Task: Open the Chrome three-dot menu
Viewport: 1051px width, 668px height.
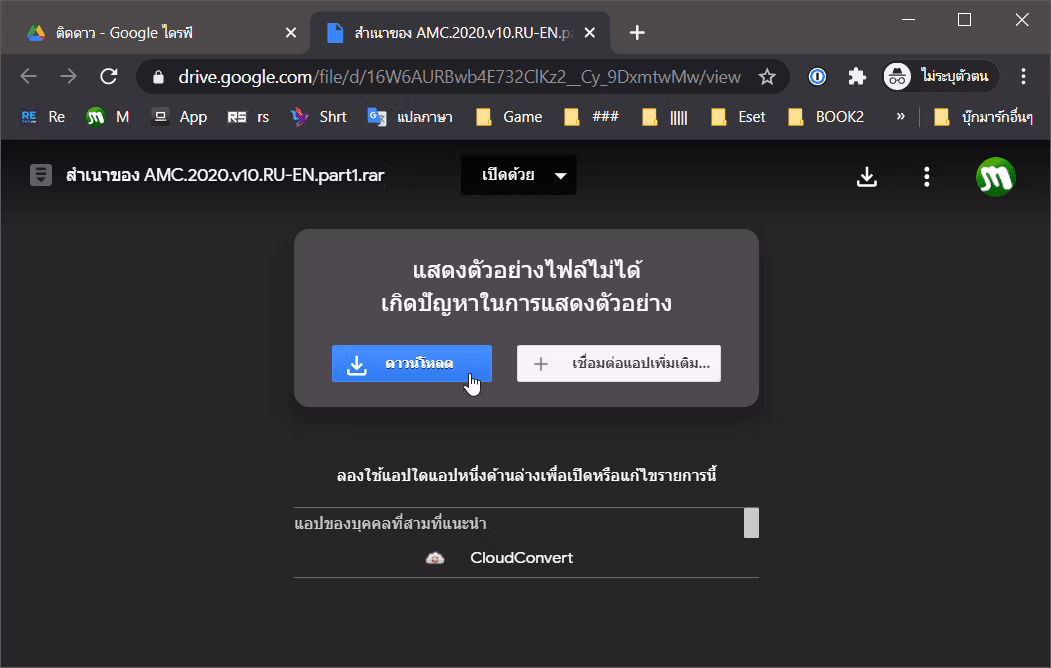Action: coord(1023,76)
